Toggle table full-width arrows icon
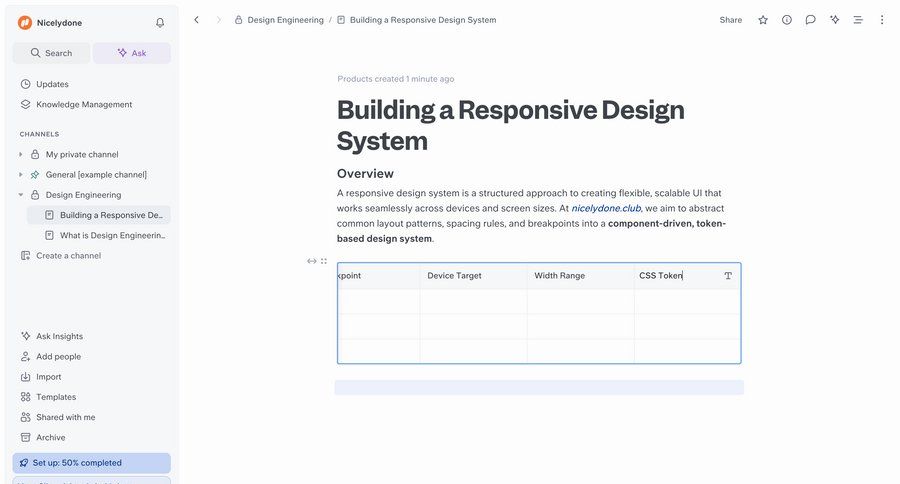The width and height of the screenshot is (900, 484). coord(312,261)
